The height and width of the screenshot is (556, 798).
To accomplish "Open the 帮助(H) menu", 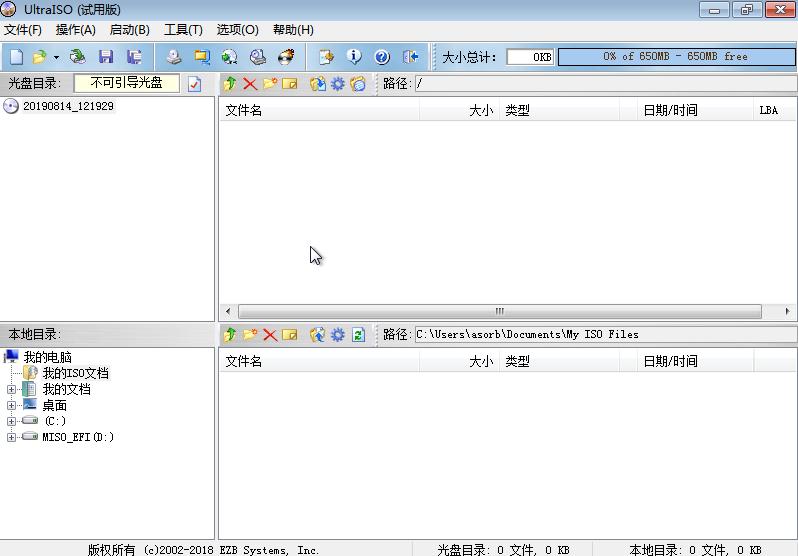I will click(293, 30).
